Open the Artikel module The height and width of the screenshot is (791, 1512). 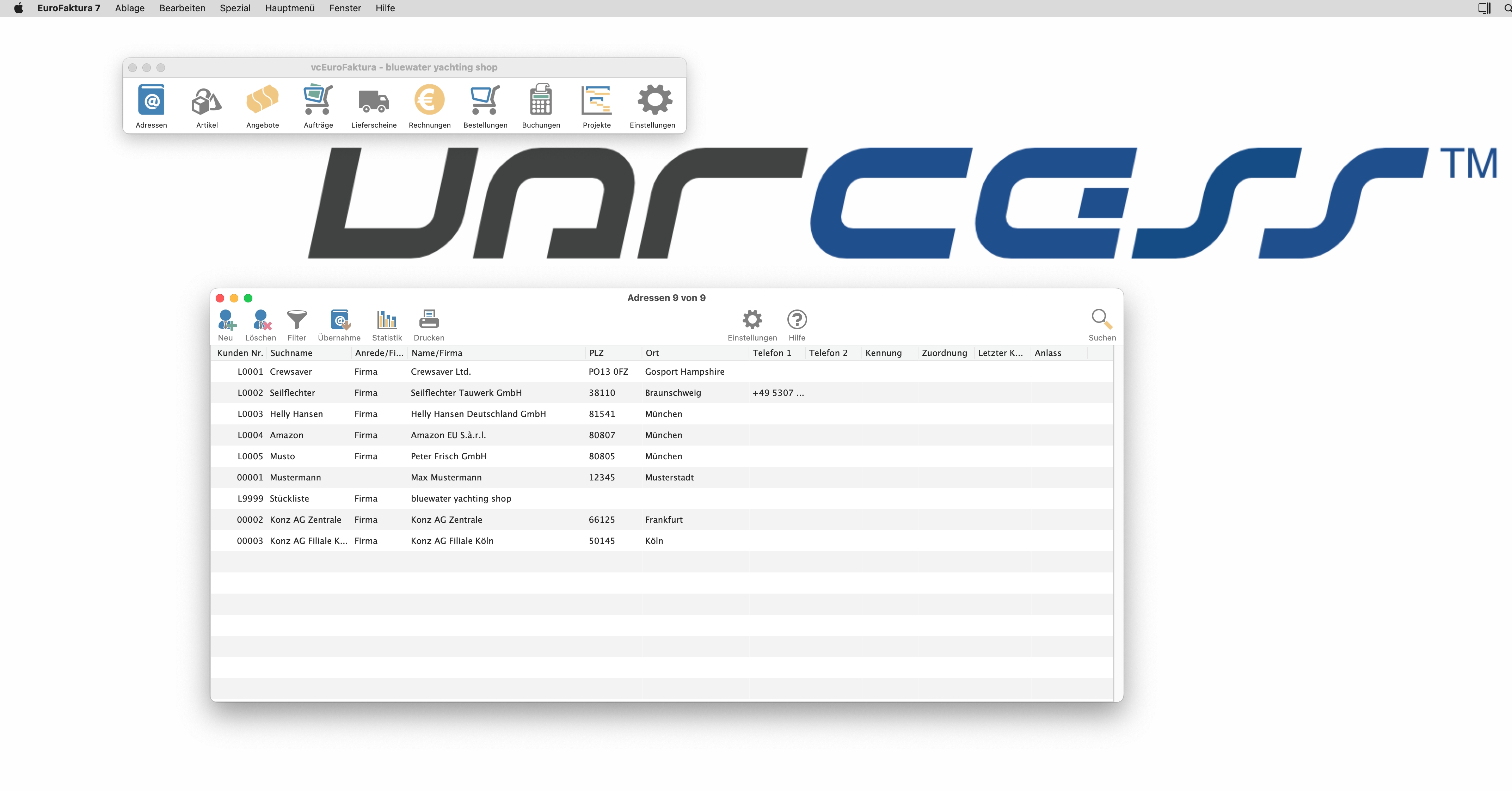[x=207, y=100]
